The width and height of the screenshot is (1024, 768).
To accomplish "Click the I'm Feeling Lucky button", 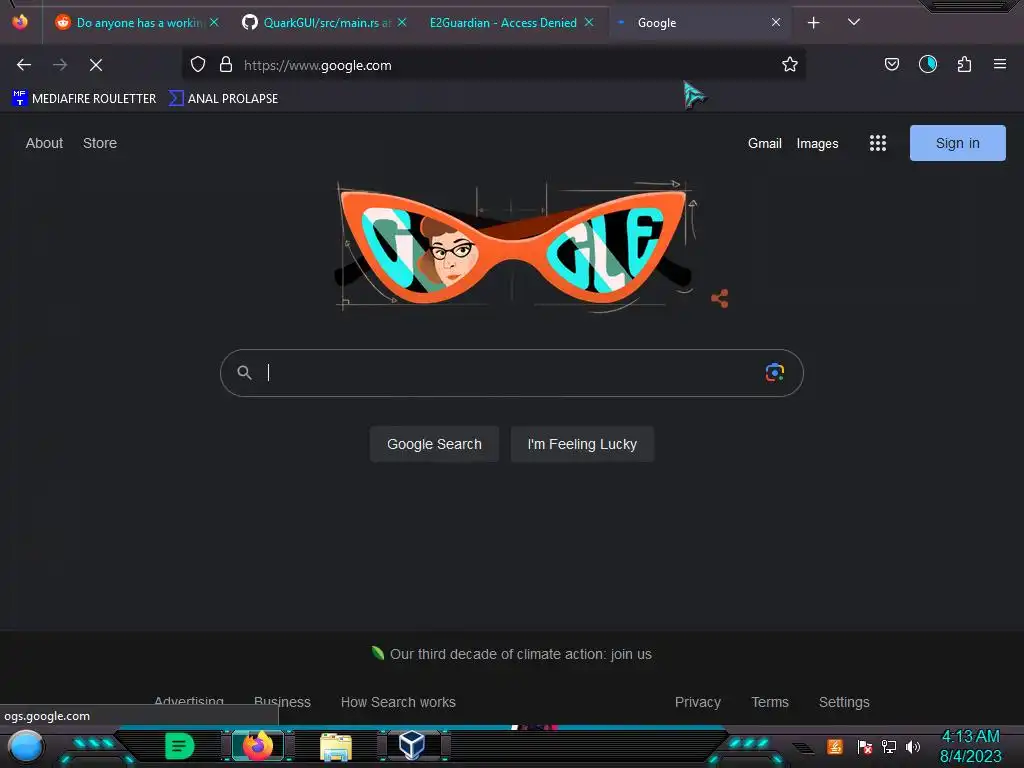I will (582, 444).
